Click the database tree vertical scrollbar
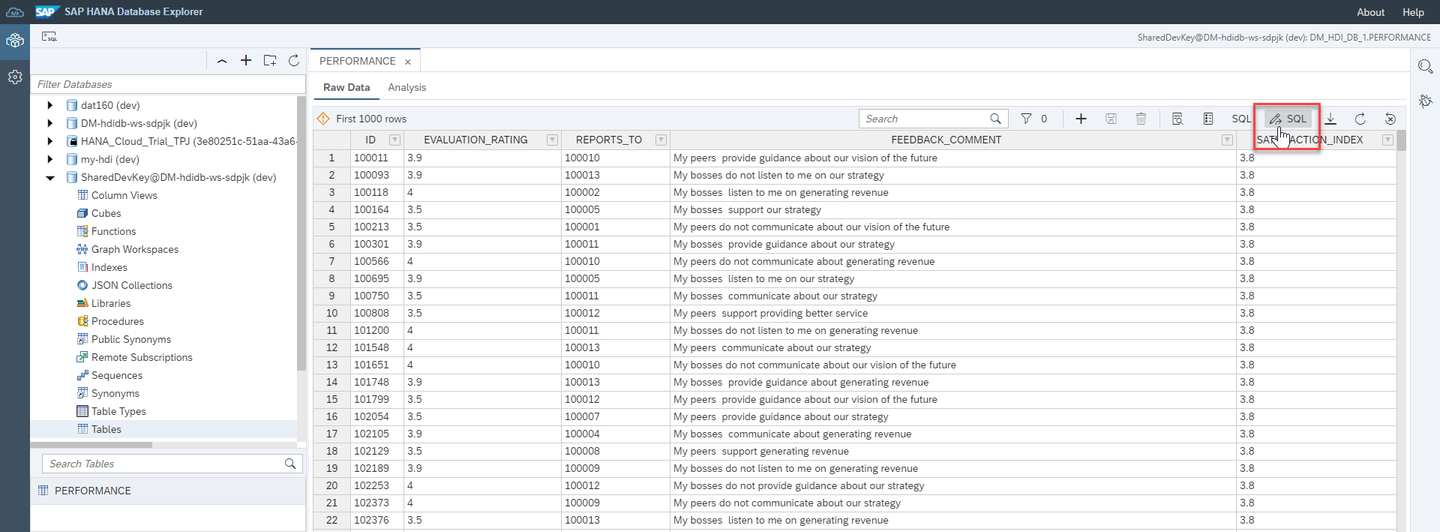Viewport: 1440px width, 532px height. tap(302, 235)
